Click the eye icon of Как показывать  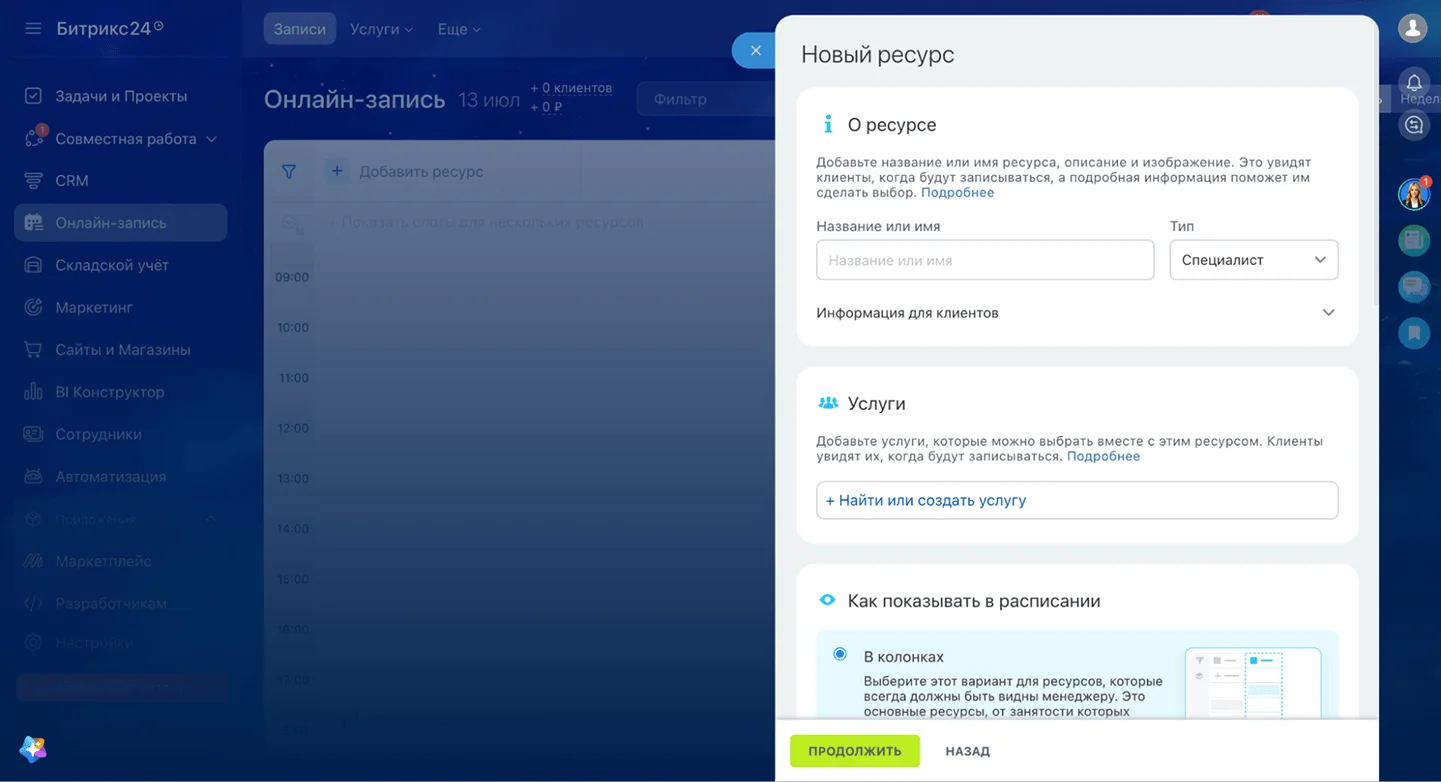[827, 601]
